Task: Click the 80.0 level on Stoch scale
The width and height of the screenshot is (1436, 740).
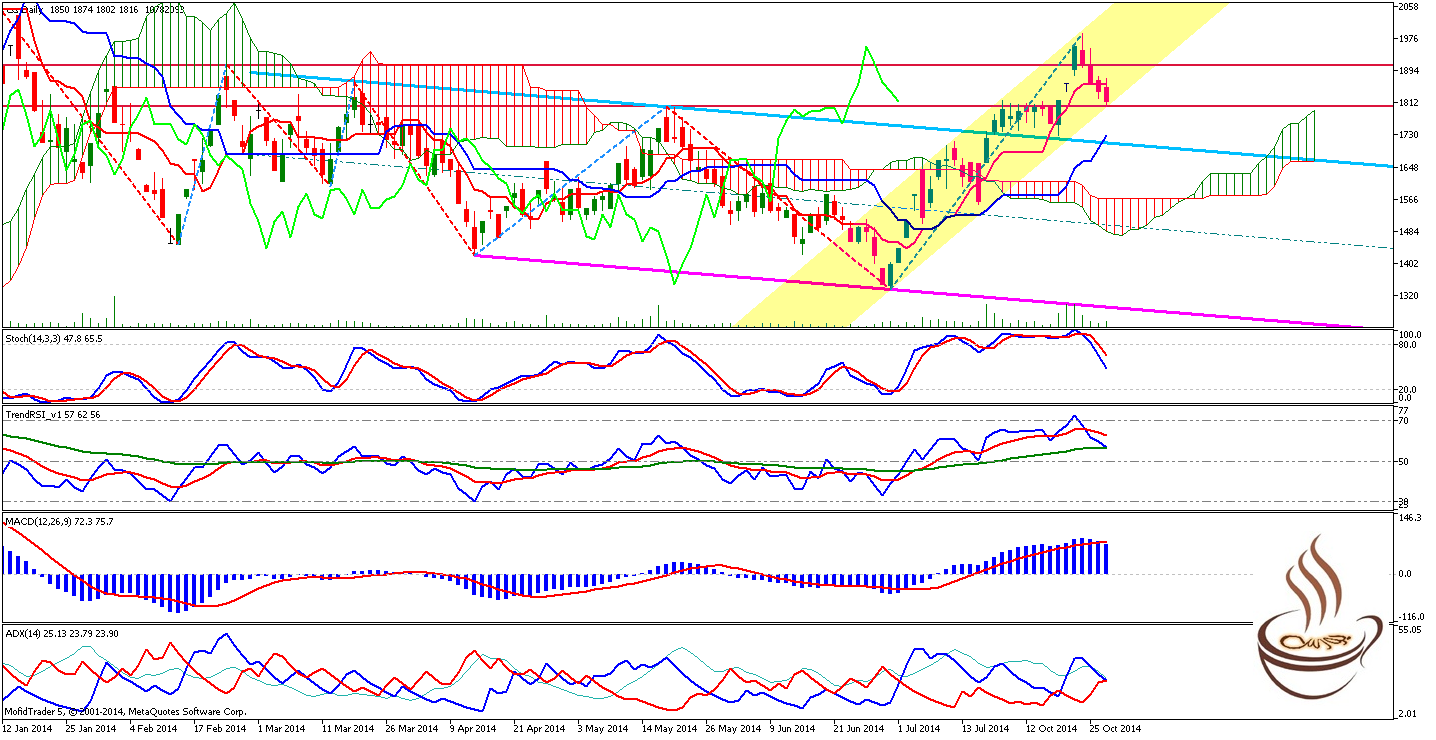Action: click(1408, 345)
